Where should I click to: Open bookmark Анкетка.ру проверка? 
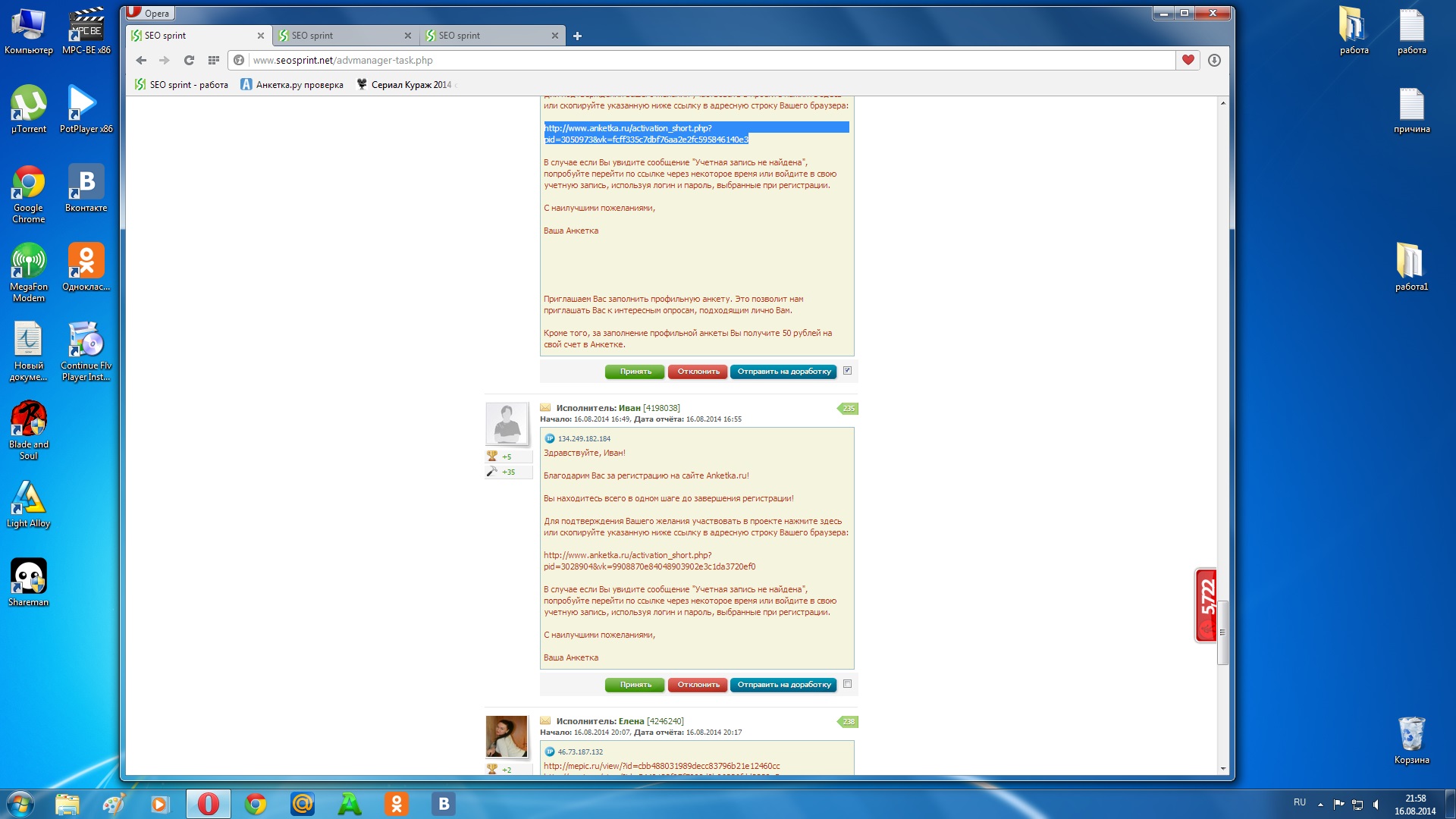(292, 85)
